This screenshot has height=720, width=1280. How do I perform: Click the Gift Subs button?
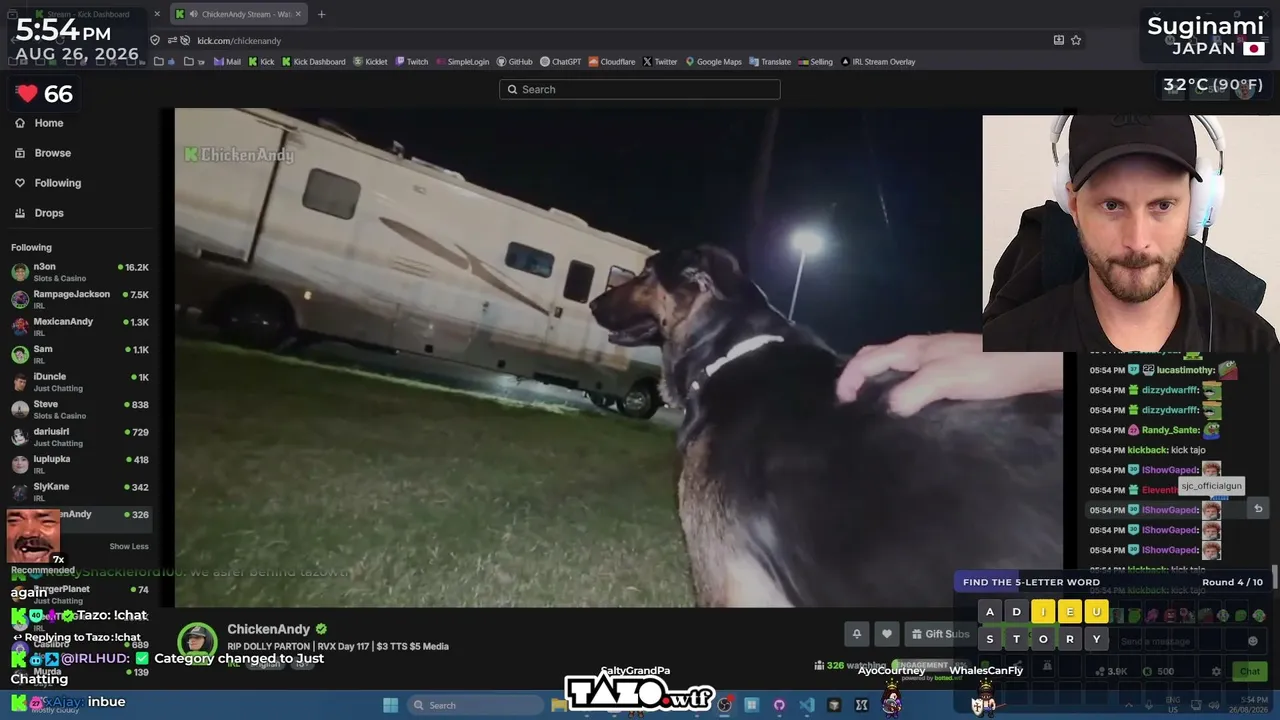(x=939, y=634)
